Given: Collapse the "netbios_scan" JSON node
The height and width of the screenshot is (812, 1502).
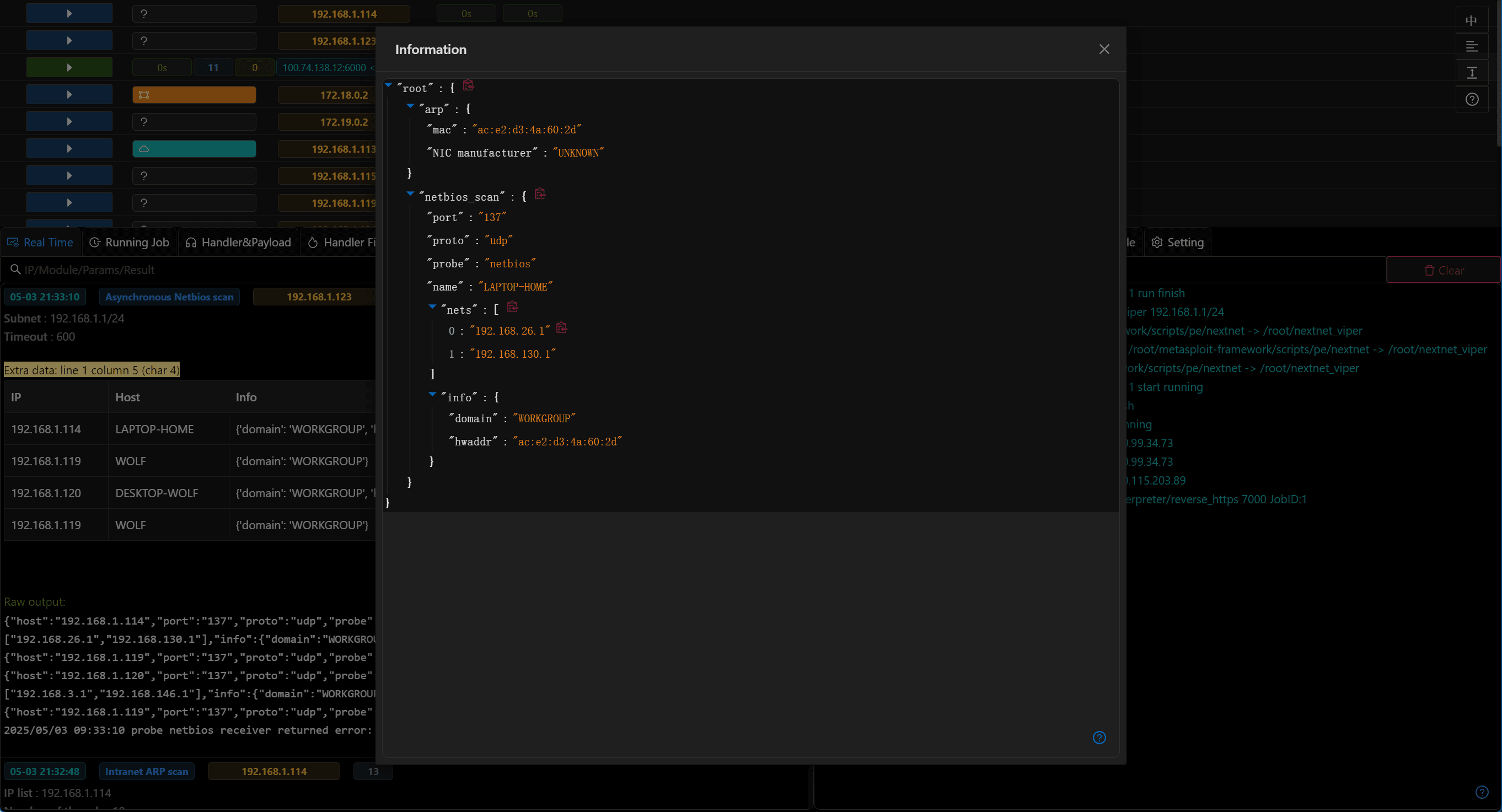Looking at the screenshot, I should [410, 193].
